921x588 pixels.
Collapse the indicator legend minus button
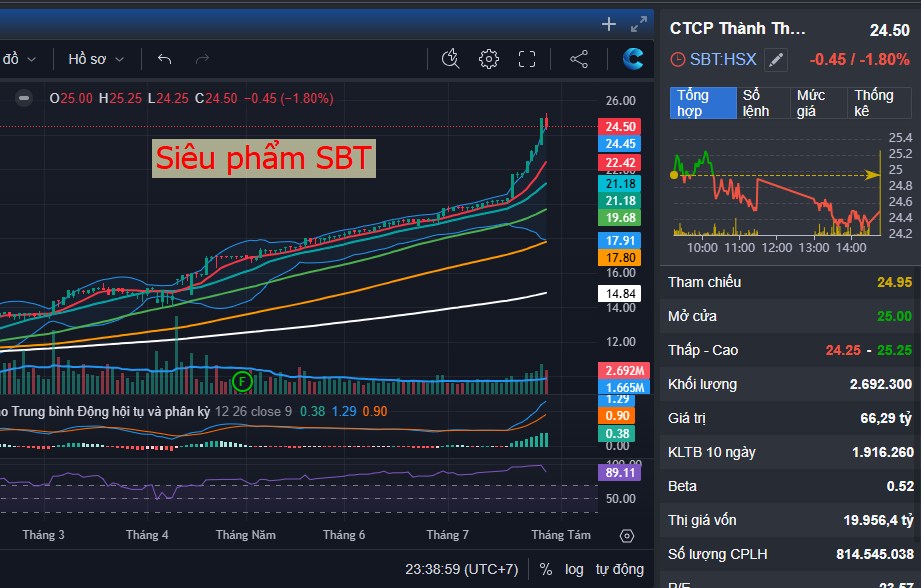(x=24, y=98)
